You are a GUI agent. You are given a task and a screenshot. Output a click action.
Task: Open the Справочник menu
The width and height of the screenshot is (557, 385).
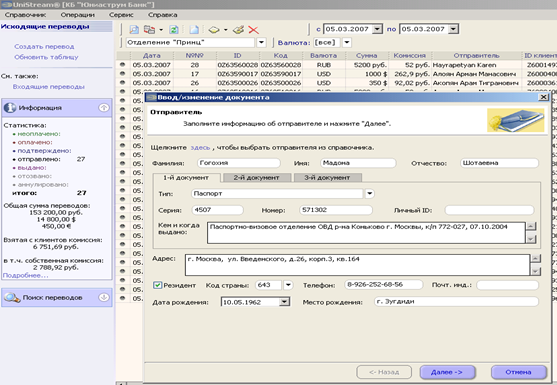[x=25, y=15]
